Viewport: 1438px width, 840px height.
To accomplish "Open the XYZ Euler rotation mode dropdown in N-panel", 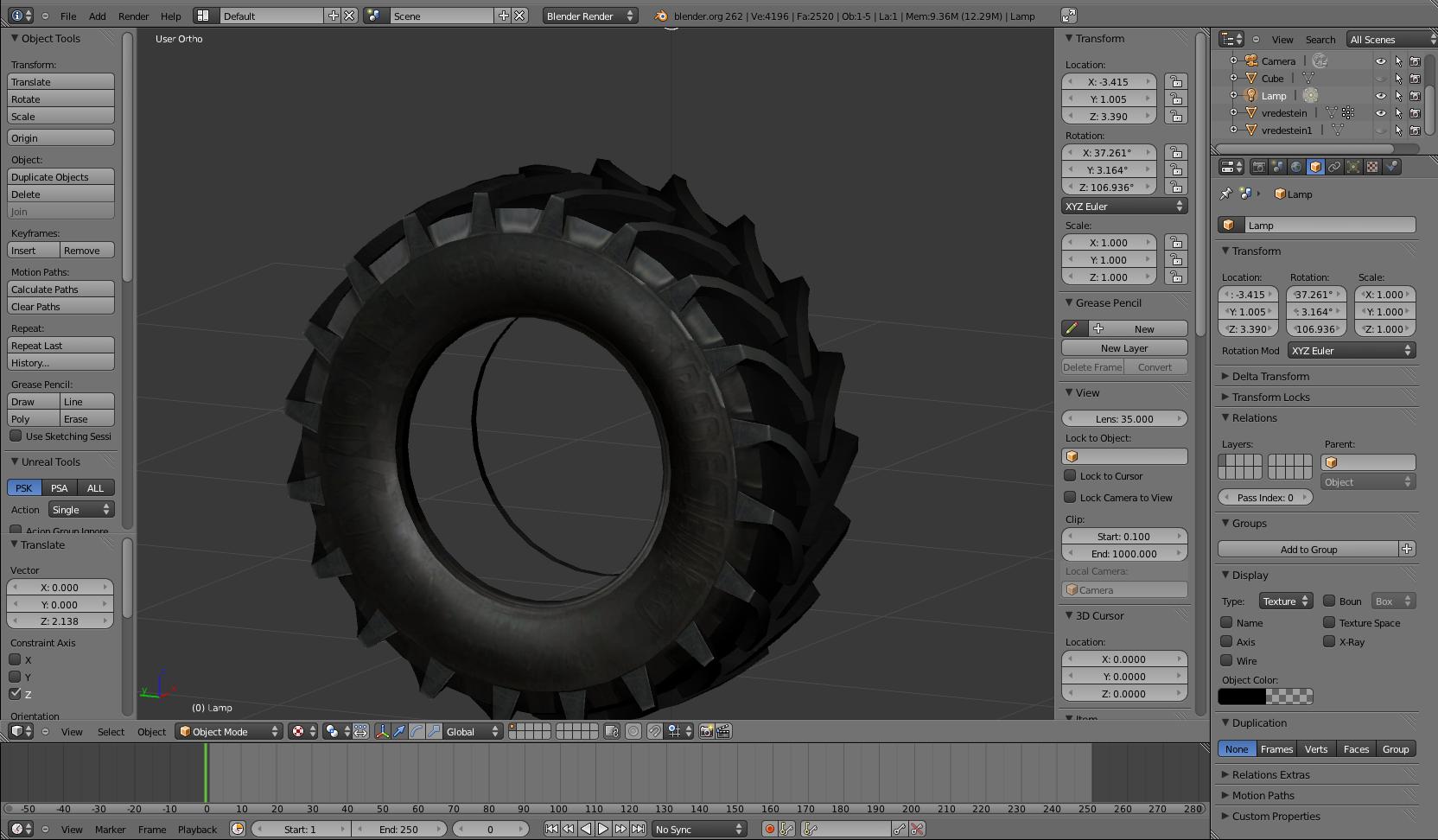I will pos(1124,206).
